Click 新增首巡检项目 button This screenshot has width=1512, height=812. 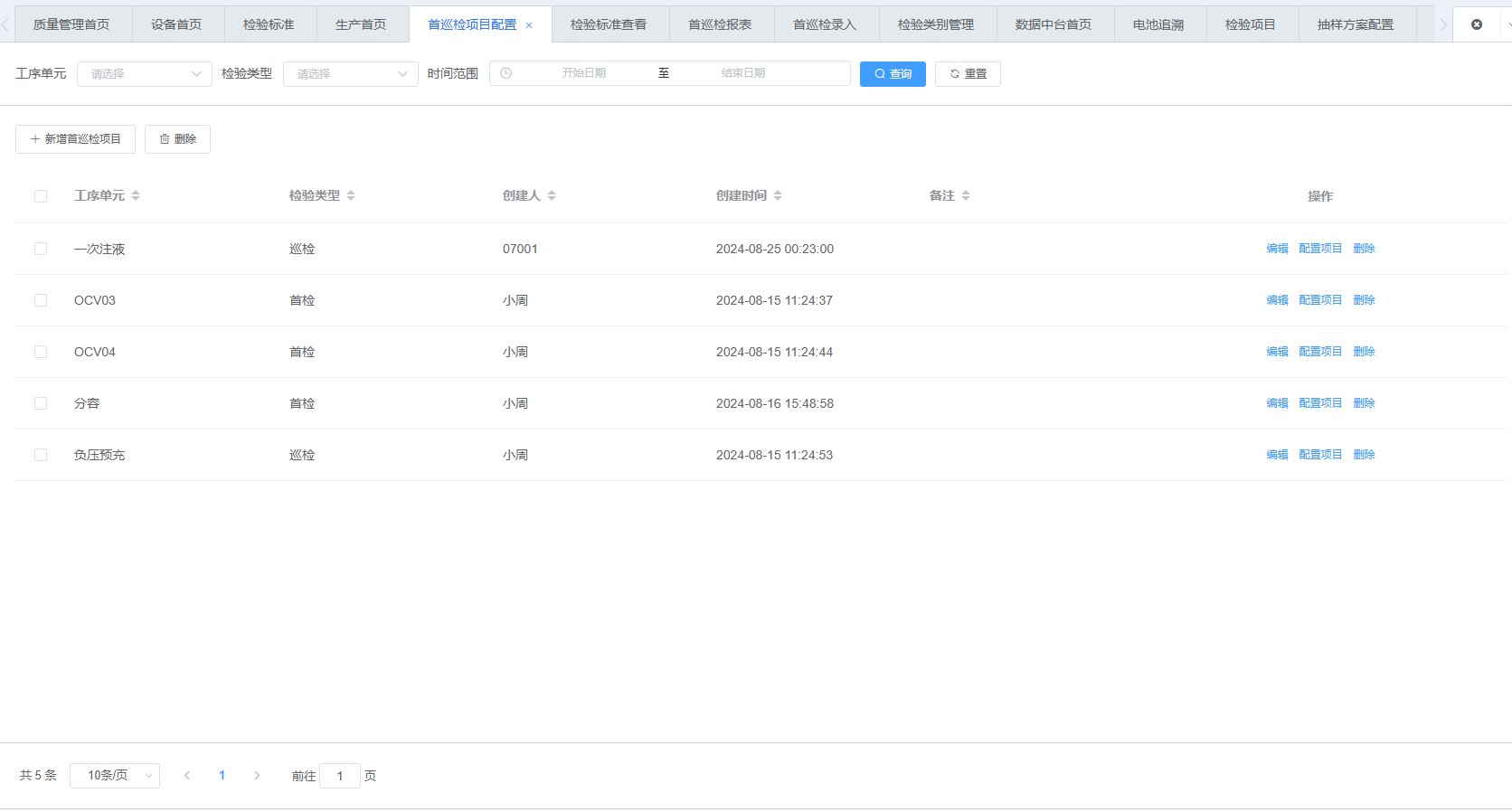pos(75,139)
